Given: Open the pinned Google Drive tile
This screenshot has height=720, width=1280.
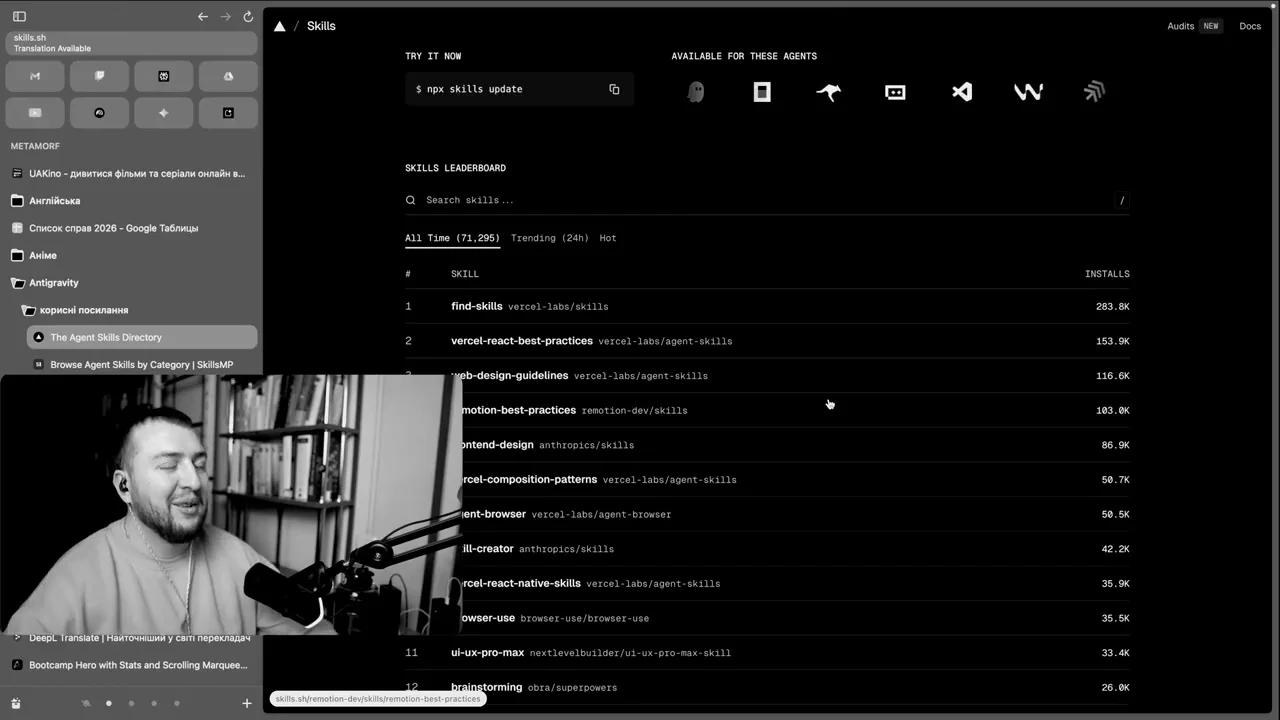Looking at the screenshot, I should pos(228,76).
